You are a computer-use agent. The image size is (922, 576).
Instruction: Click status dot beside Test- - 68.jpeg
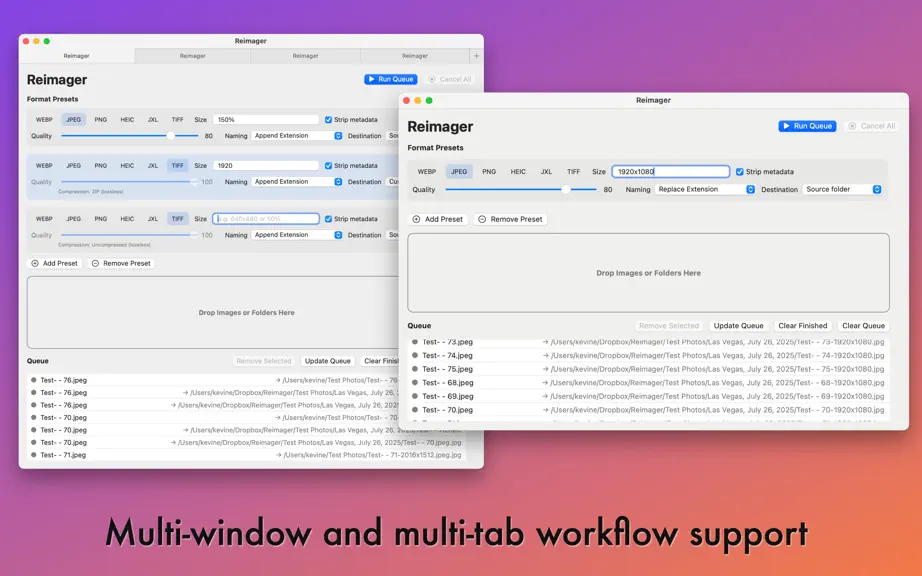pyautogui.click(x=415, y=383)
